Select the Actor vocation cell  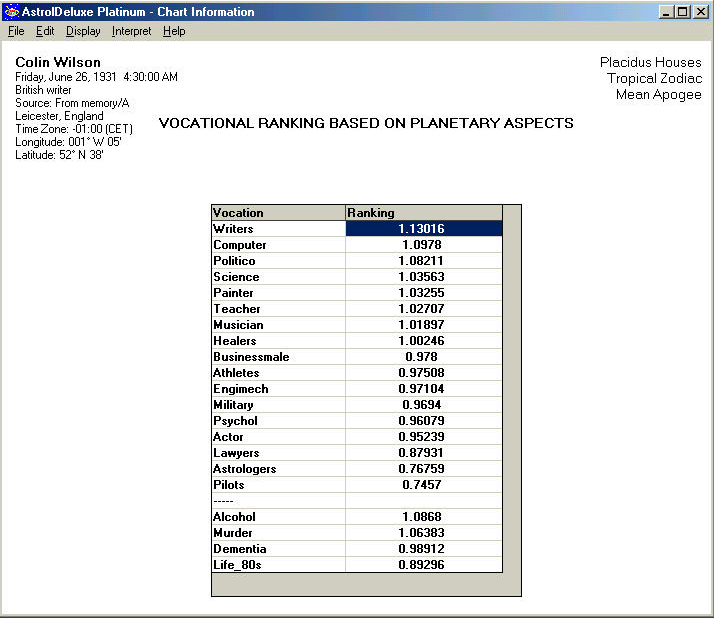tap(279, 437)
